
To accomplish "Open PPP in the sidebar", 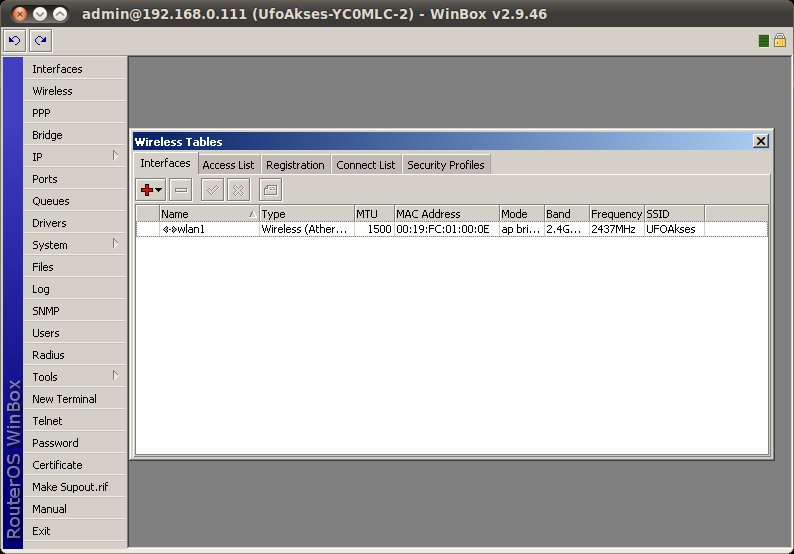I will 75,113.
